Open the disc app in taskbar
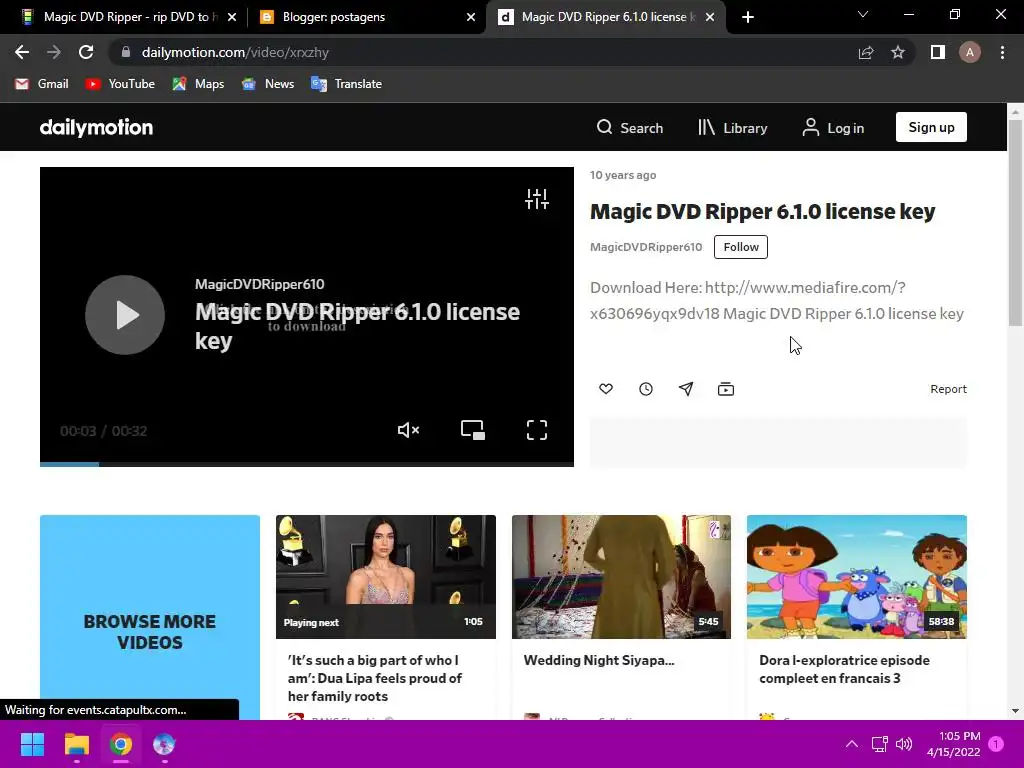The image size is (1024, 768). click(x=164, y=744)
